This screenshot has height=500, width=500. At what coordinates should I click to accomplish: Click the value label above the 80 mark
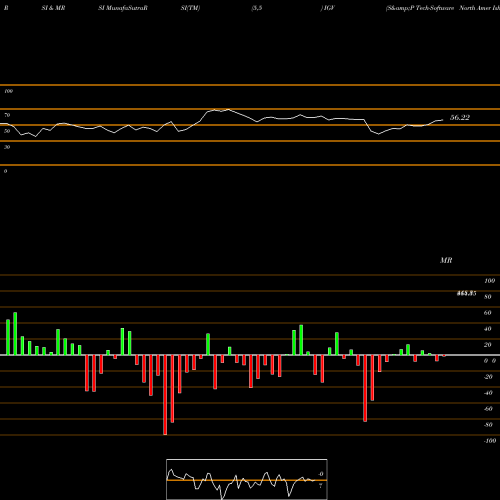466,293
